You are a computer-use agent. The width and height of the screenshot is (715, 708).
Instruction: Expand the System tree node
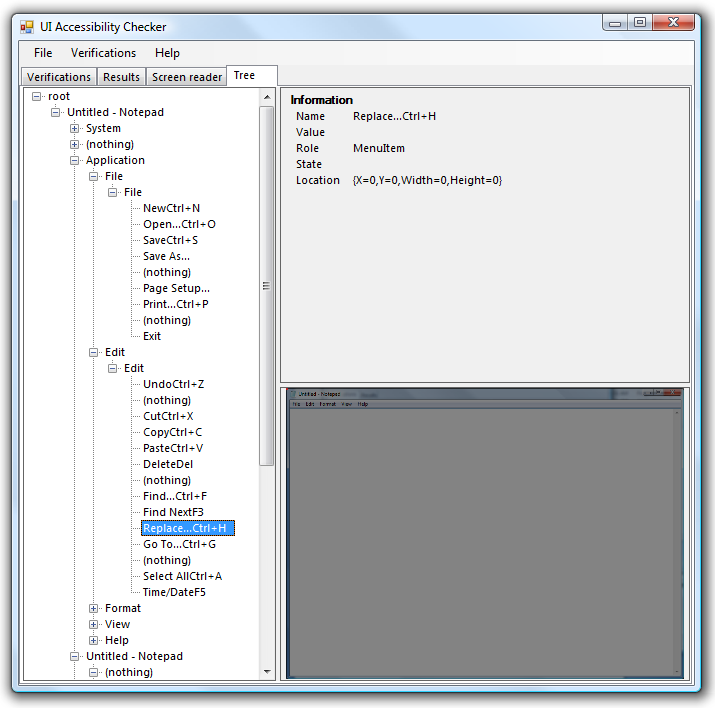tap(75, 129)
